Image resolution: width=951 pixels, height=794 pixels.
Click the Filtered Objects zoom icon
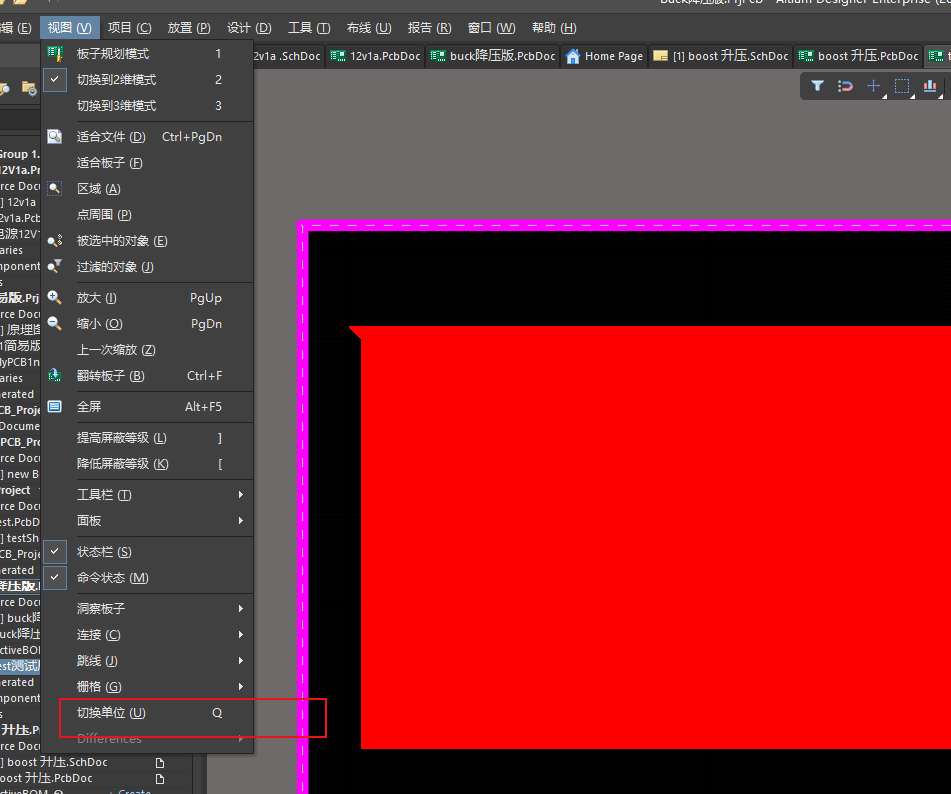pos(55,266)
